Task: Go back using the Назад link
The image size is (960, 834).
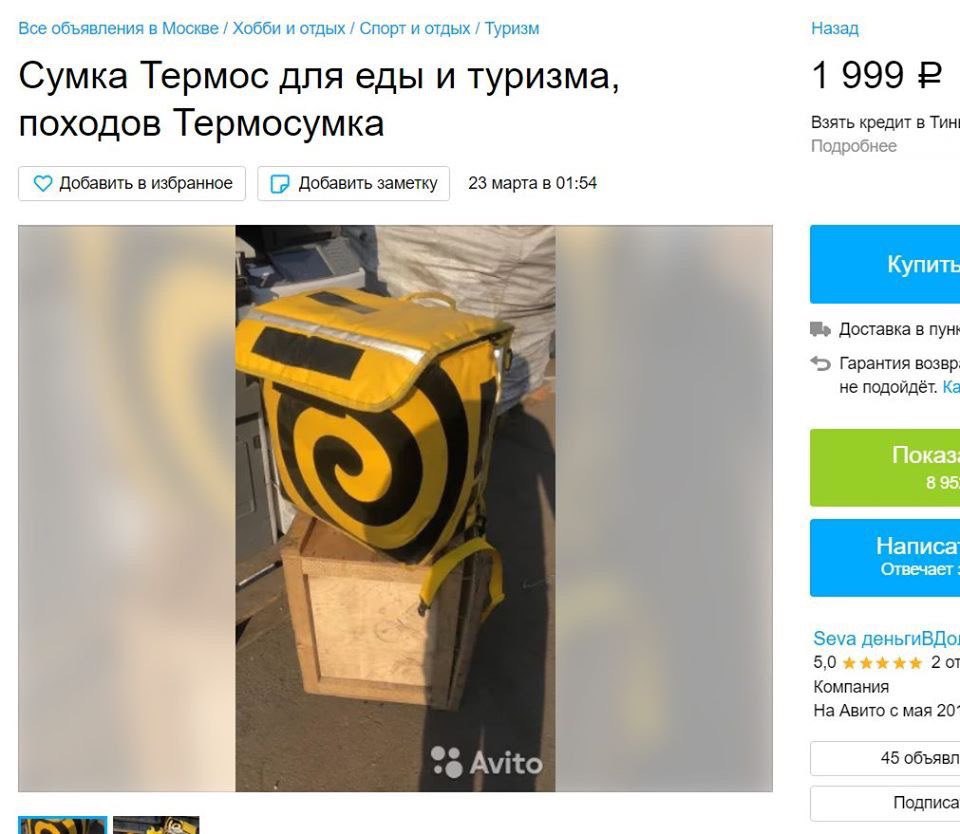Action: coord(834,28)
